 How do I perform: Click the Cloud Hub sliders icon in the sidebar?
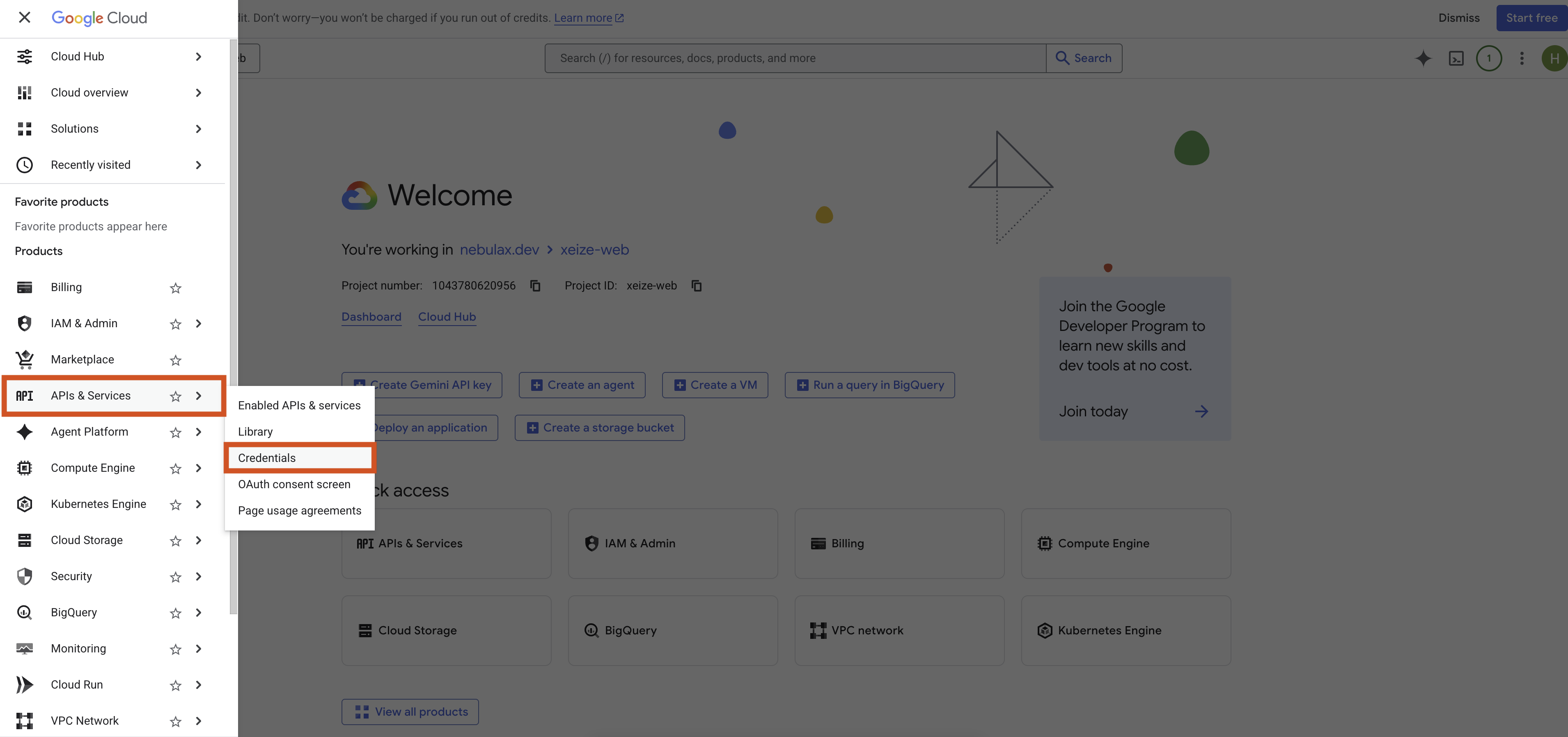[24, 57]
